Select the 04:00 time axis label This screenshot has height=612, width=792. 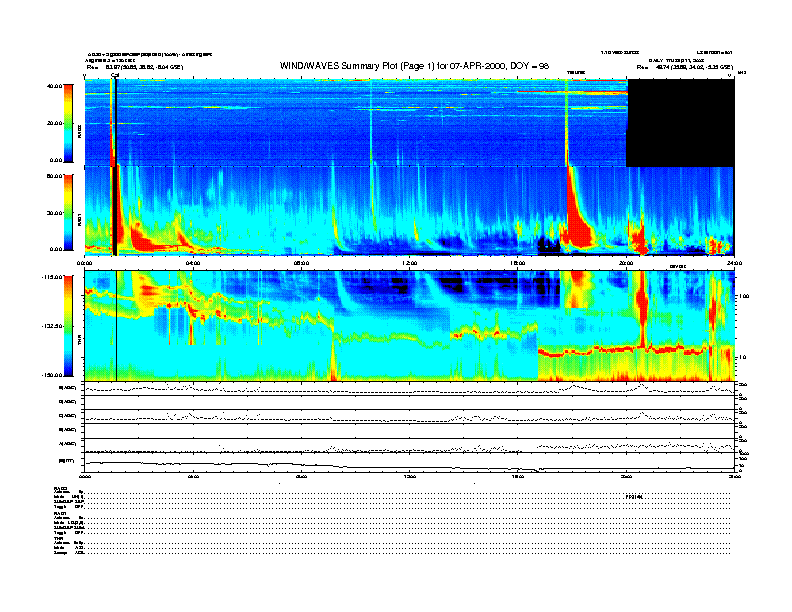tap(194, 262)
